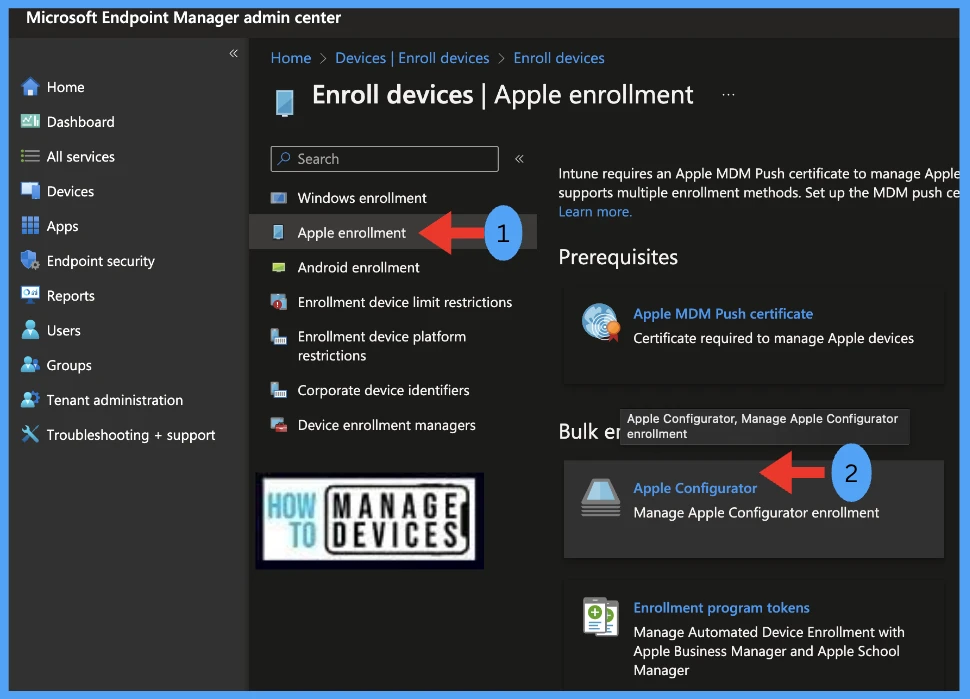Click the Enrollment device platform restrictions icon
This screenshot has height=699, width=970.
pos(279,337)
